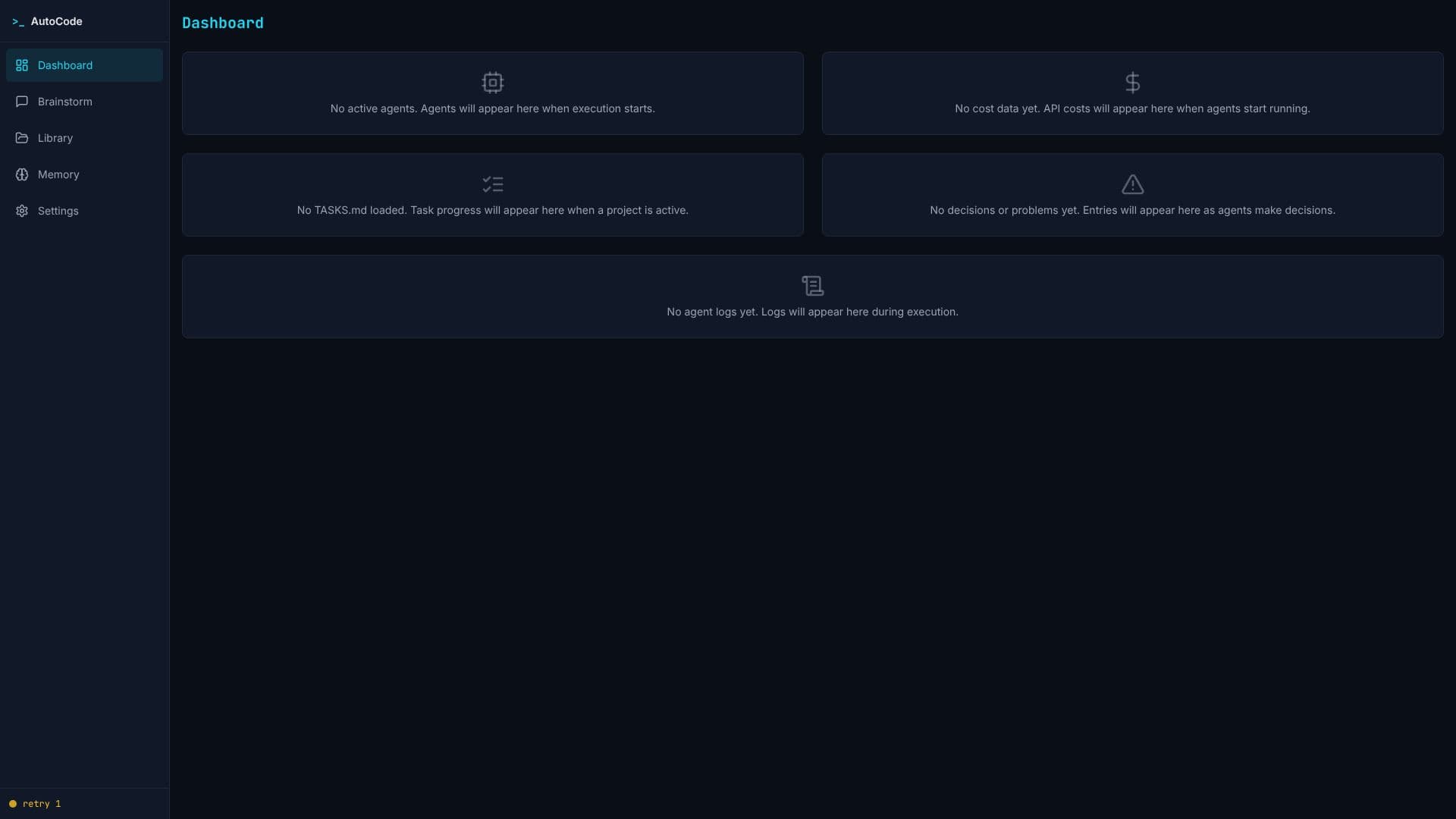1456x819 pixels.
Task: Click the AutoCode app title
Action: point(57,21)
